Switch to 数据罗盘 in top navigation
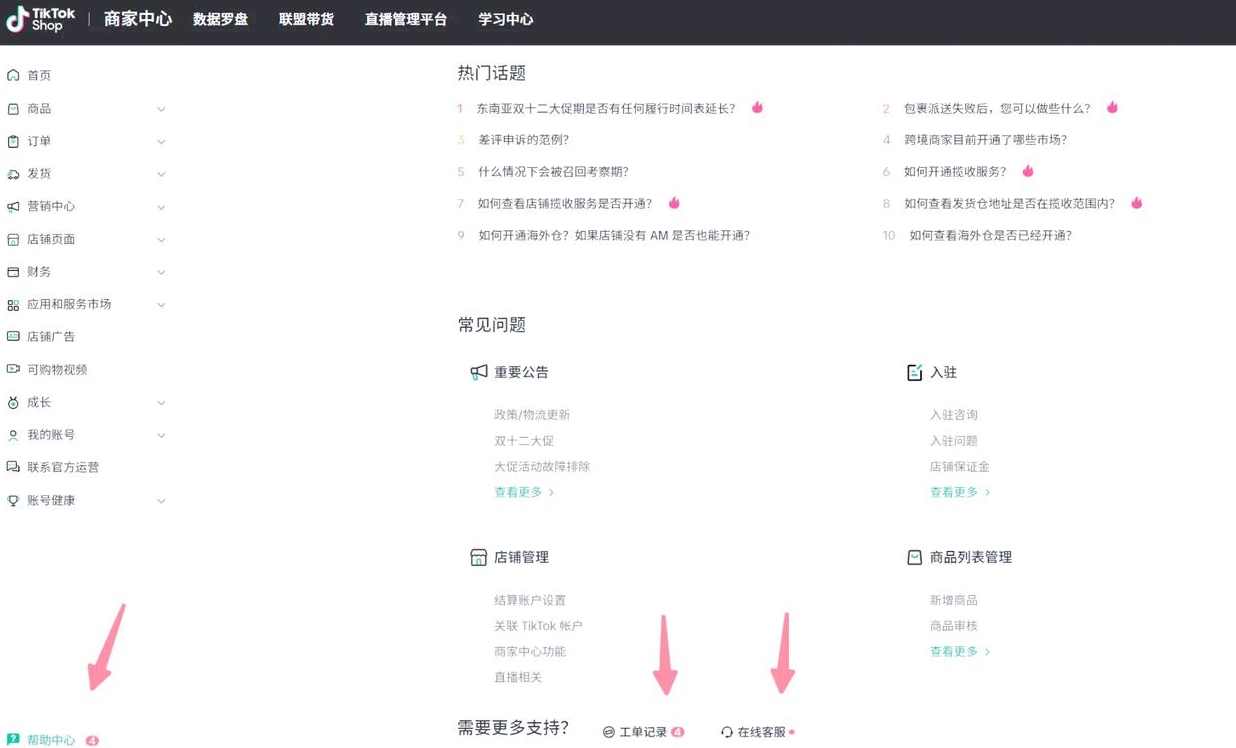The image size is (1236, 748). [x=220, y=18]
